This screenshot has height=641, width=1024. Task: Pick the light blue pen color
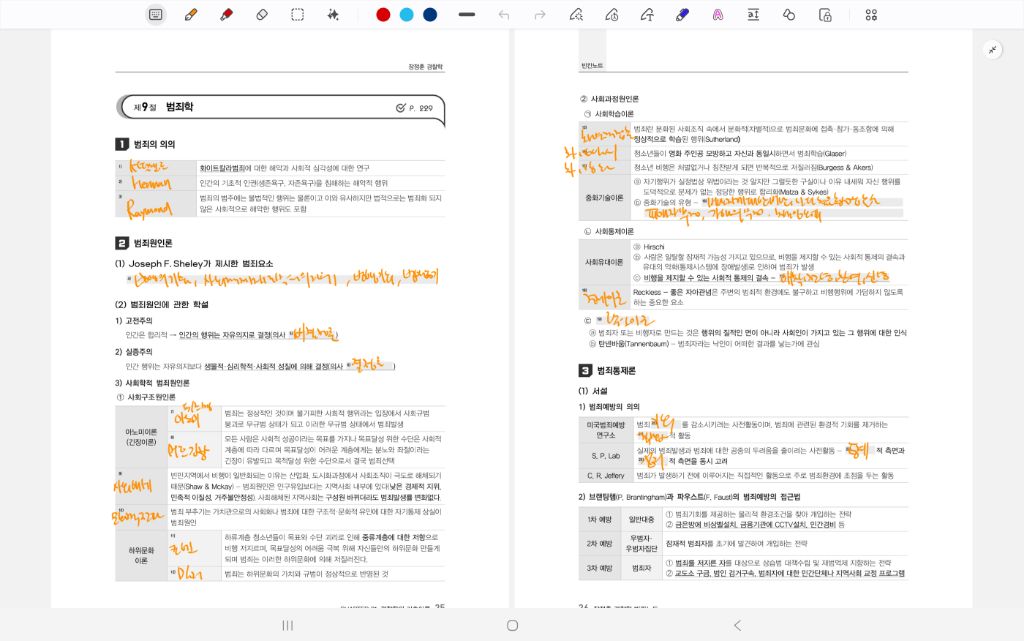coord(407,14)
